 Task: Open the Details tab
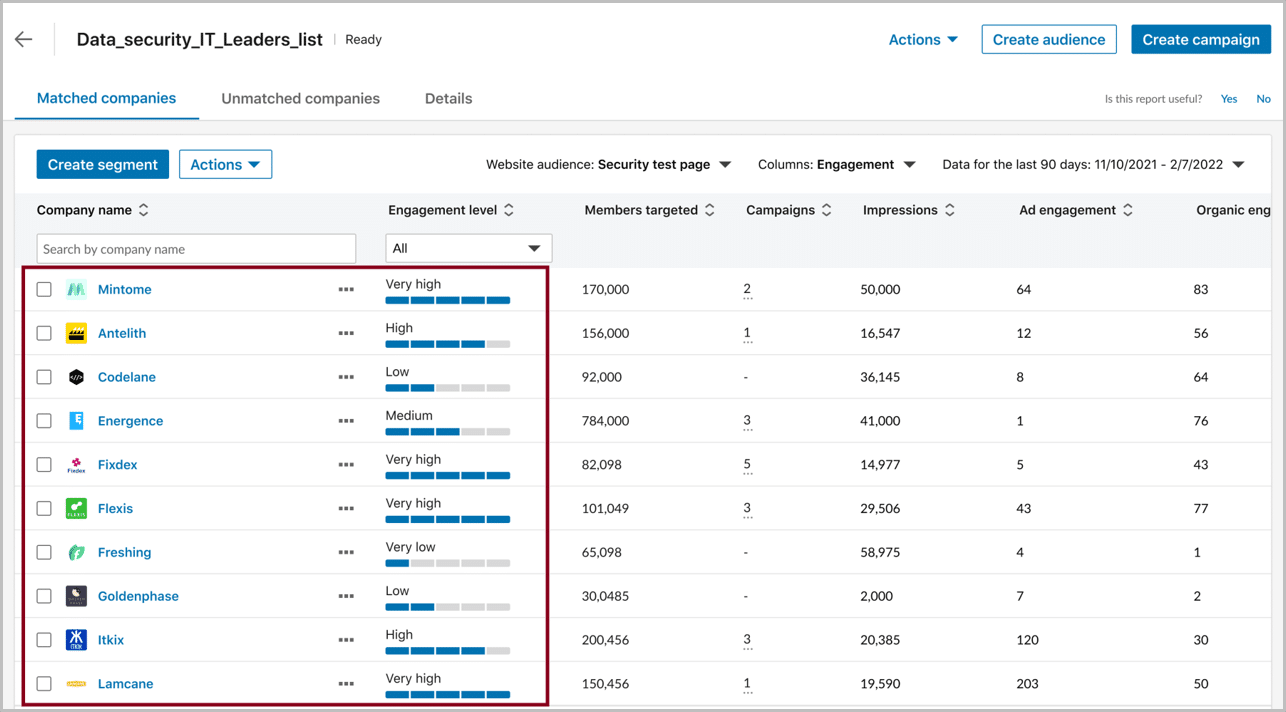(448, 98)
